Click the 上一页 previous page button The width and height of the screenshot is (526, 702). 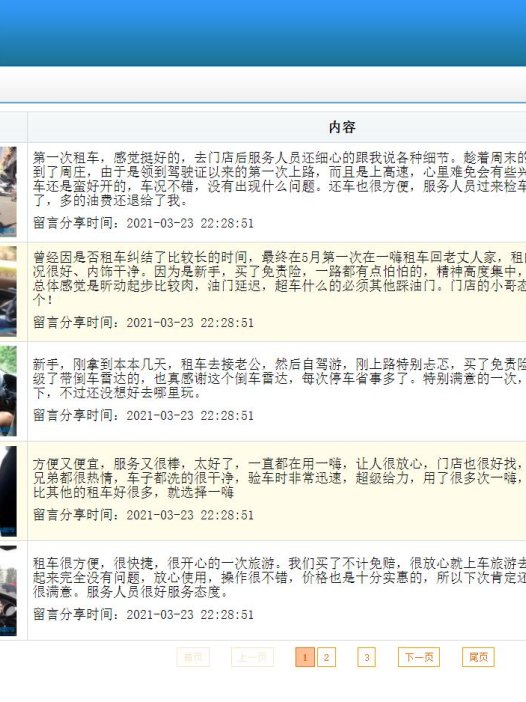pyautogui.click(x=252, y=657)
